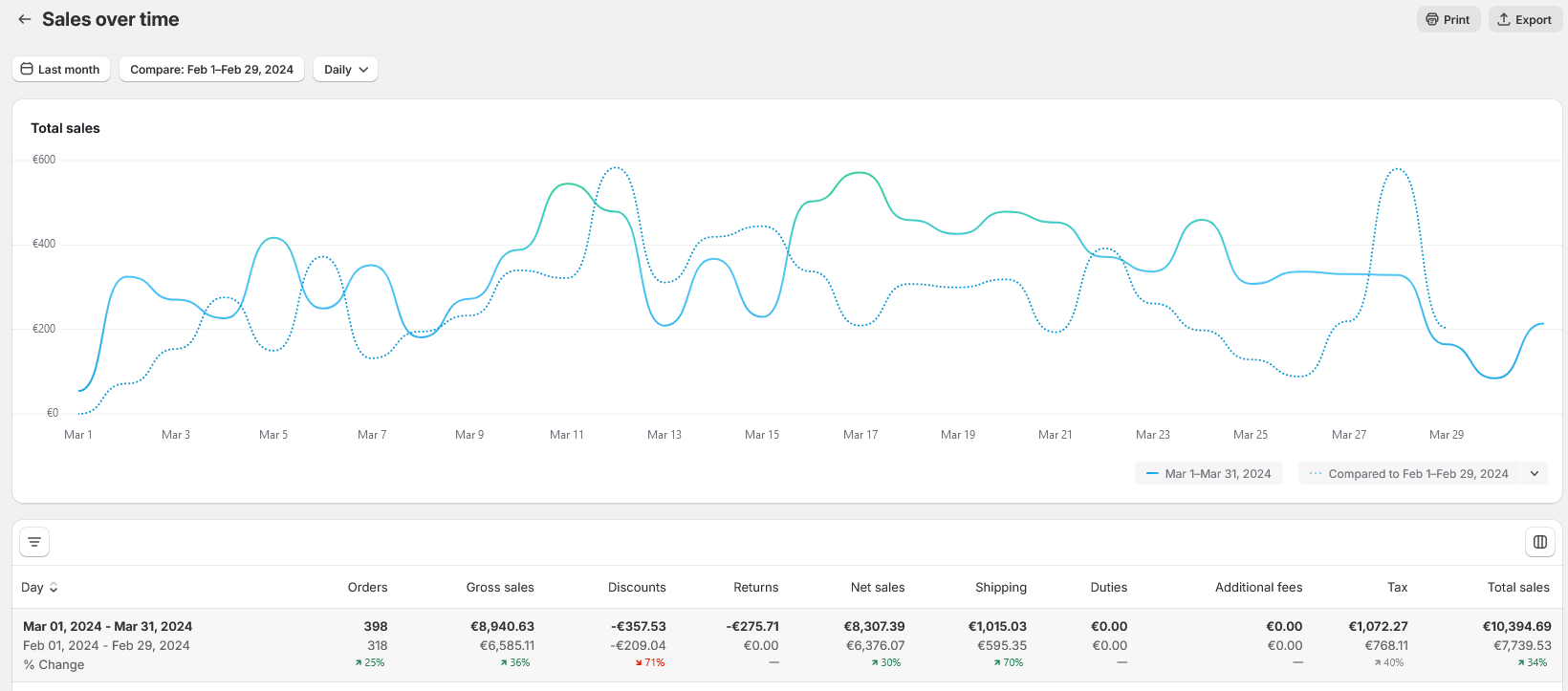The image size is (1568, 691).
Task: Click the back arrow beside Sales over time
Action: (x=25, y=19)
